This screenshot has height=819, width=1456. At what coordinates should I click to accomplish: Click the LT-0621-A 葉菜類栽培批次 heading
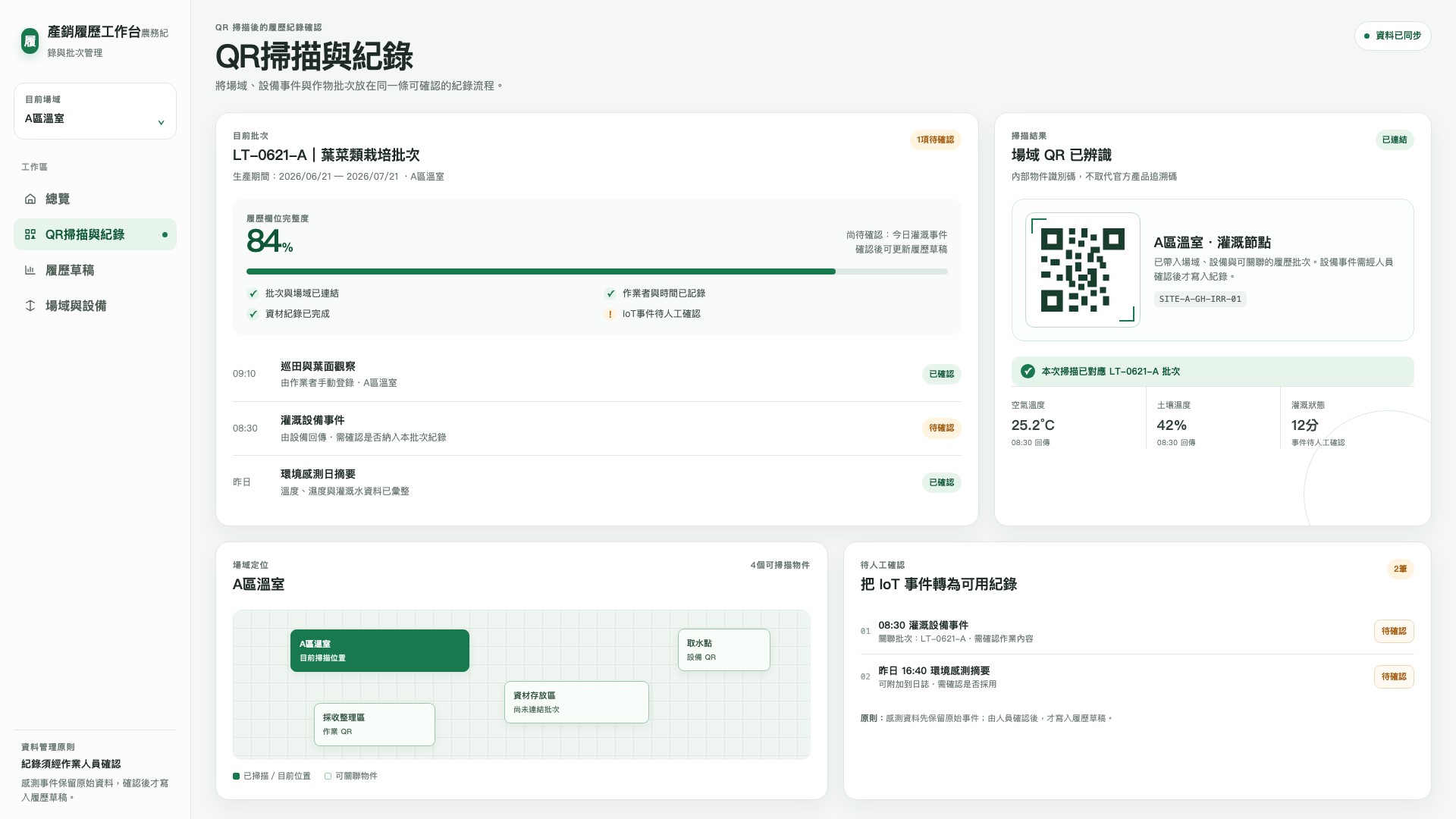[326, 155]
